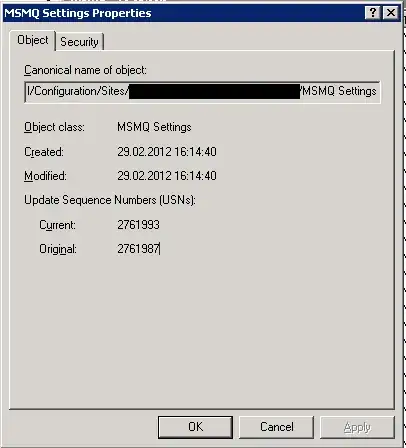The image size is (406, 448).
Task: Select the Object tab
Action: (33, 40)
